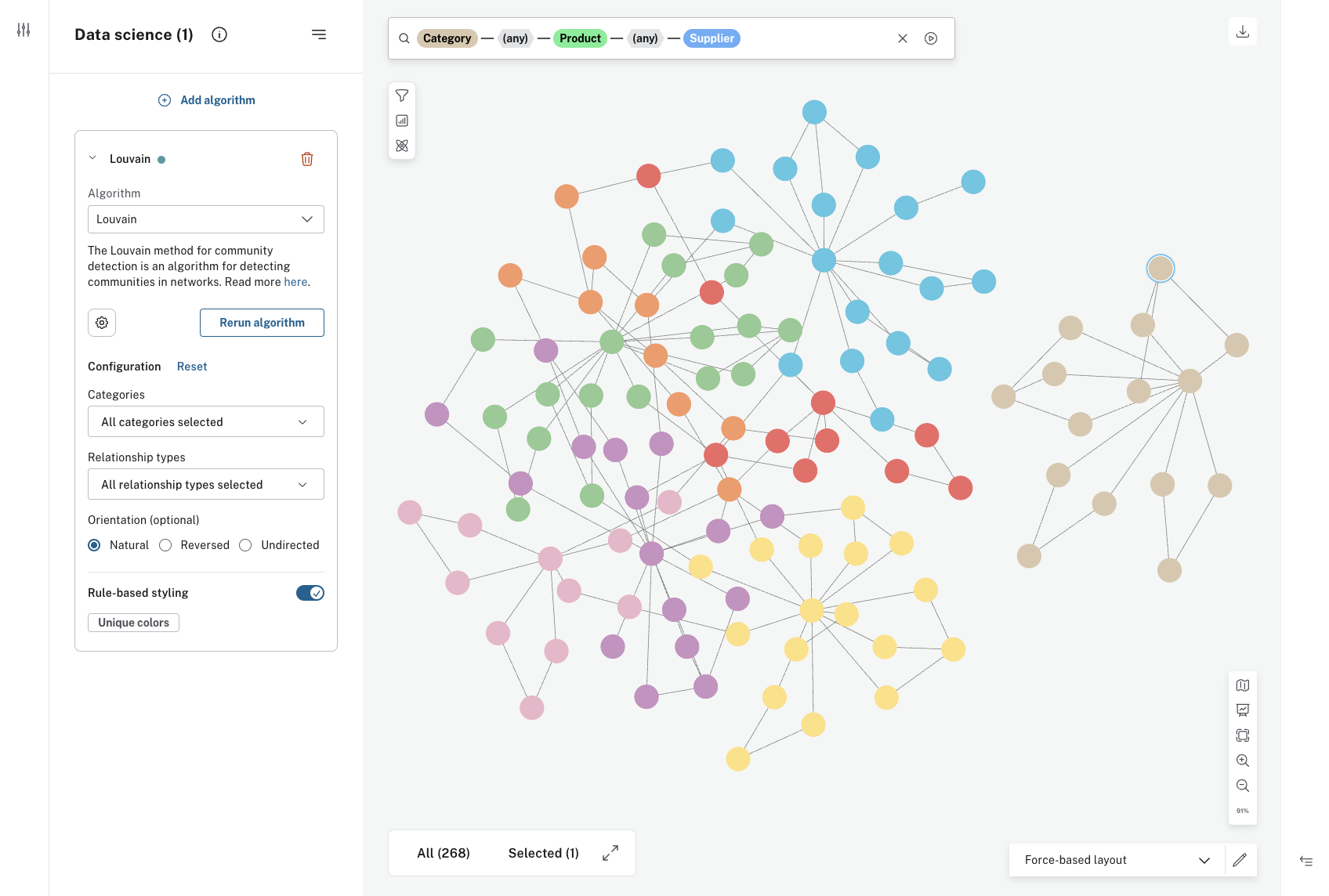Viewport: 1329px width, 896px height.
Task: Click Rerun algorithm button
Action: point(262,323)
